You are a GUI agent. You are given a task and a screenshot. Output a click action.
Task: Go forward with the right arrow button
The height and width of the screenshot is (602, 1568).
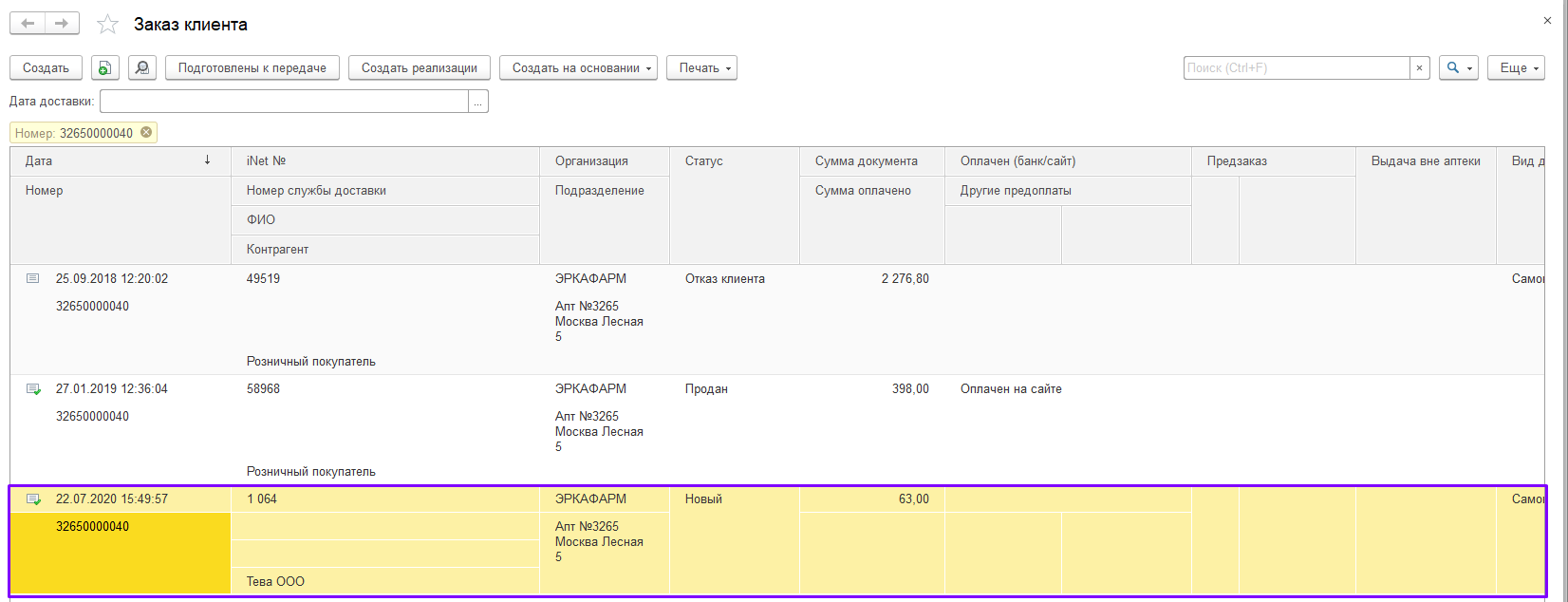[x=62, y=24]
